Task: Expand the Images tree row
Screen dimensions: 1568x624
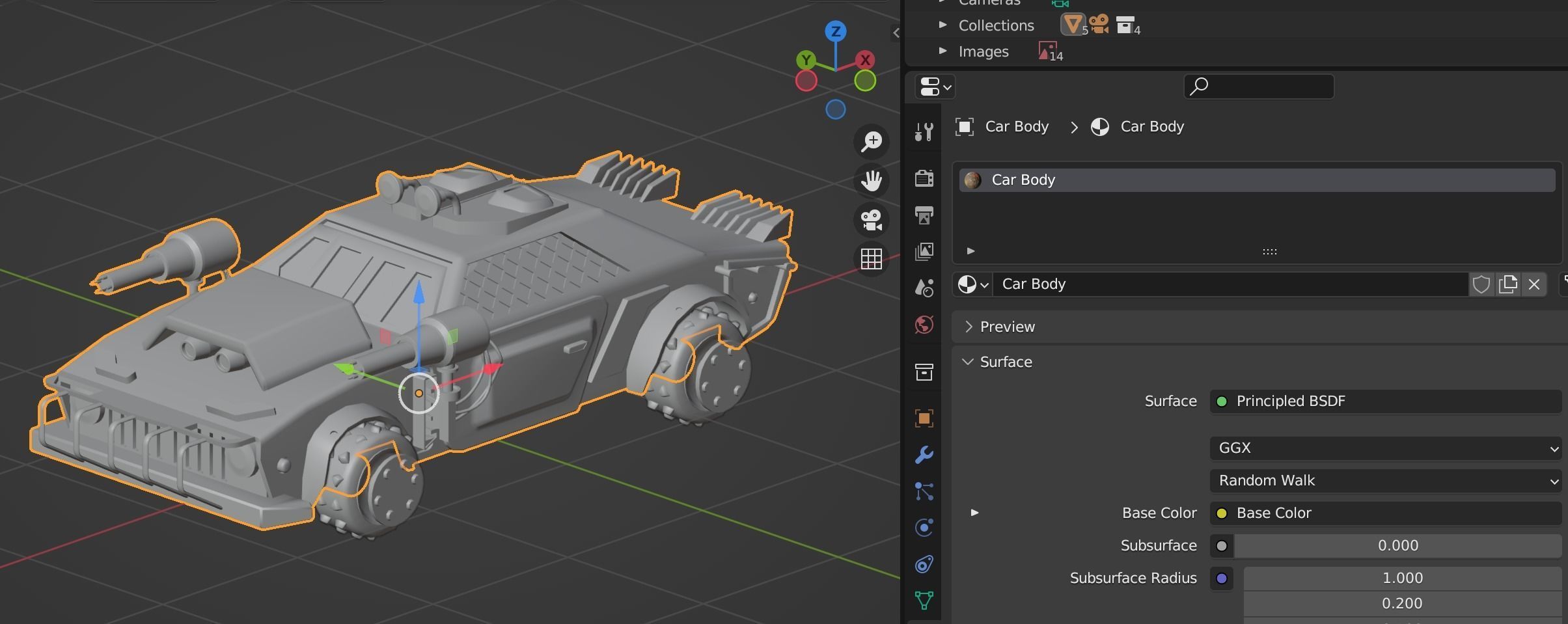Action: click(x=942, y=51)
